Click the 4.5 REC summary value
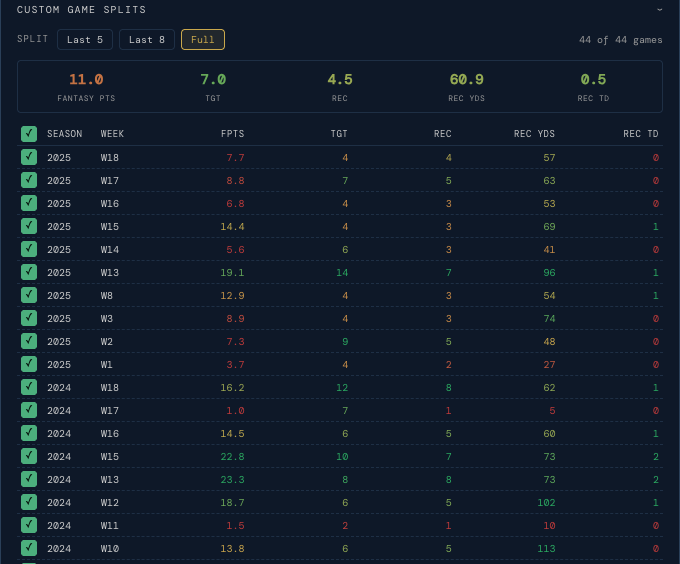Image resolution: width=680 pixels, height=564 pixels. 340,79
